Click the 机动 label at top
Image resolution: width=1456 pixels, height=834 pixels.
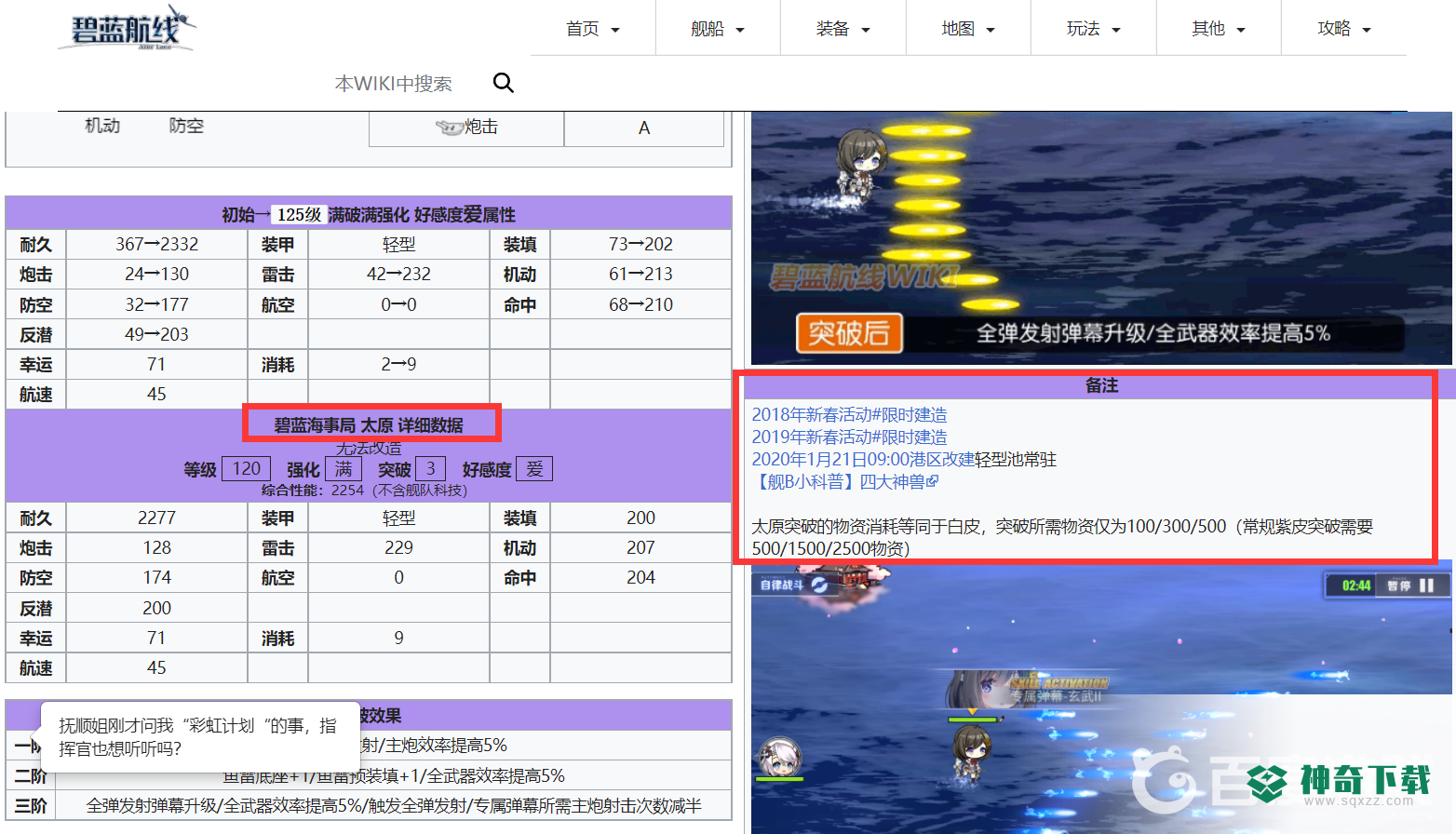[102, 126]
